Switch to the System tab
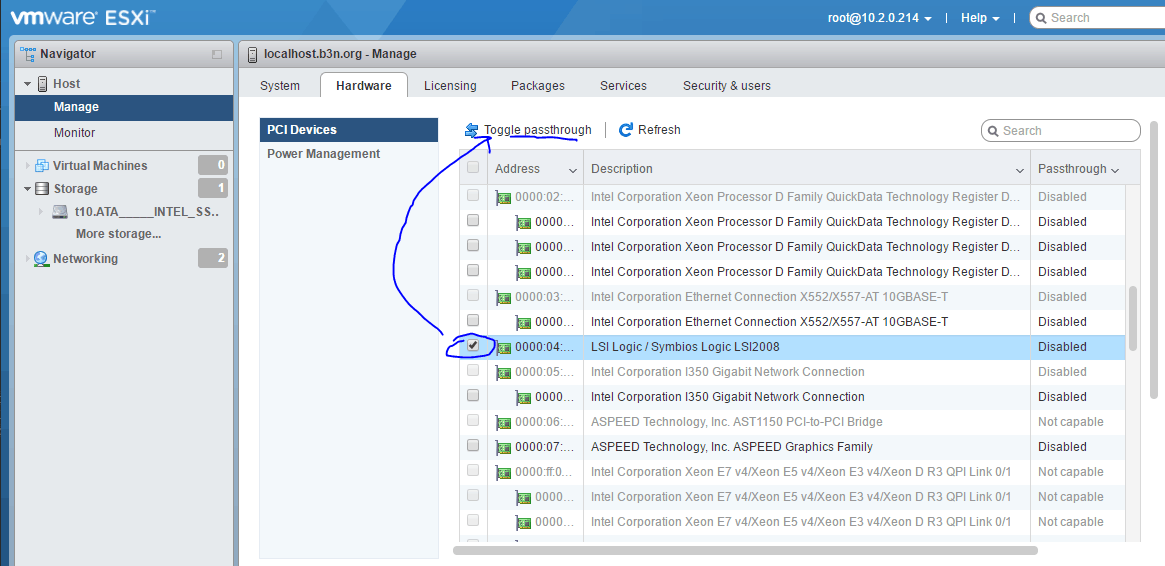 point(280,85)
